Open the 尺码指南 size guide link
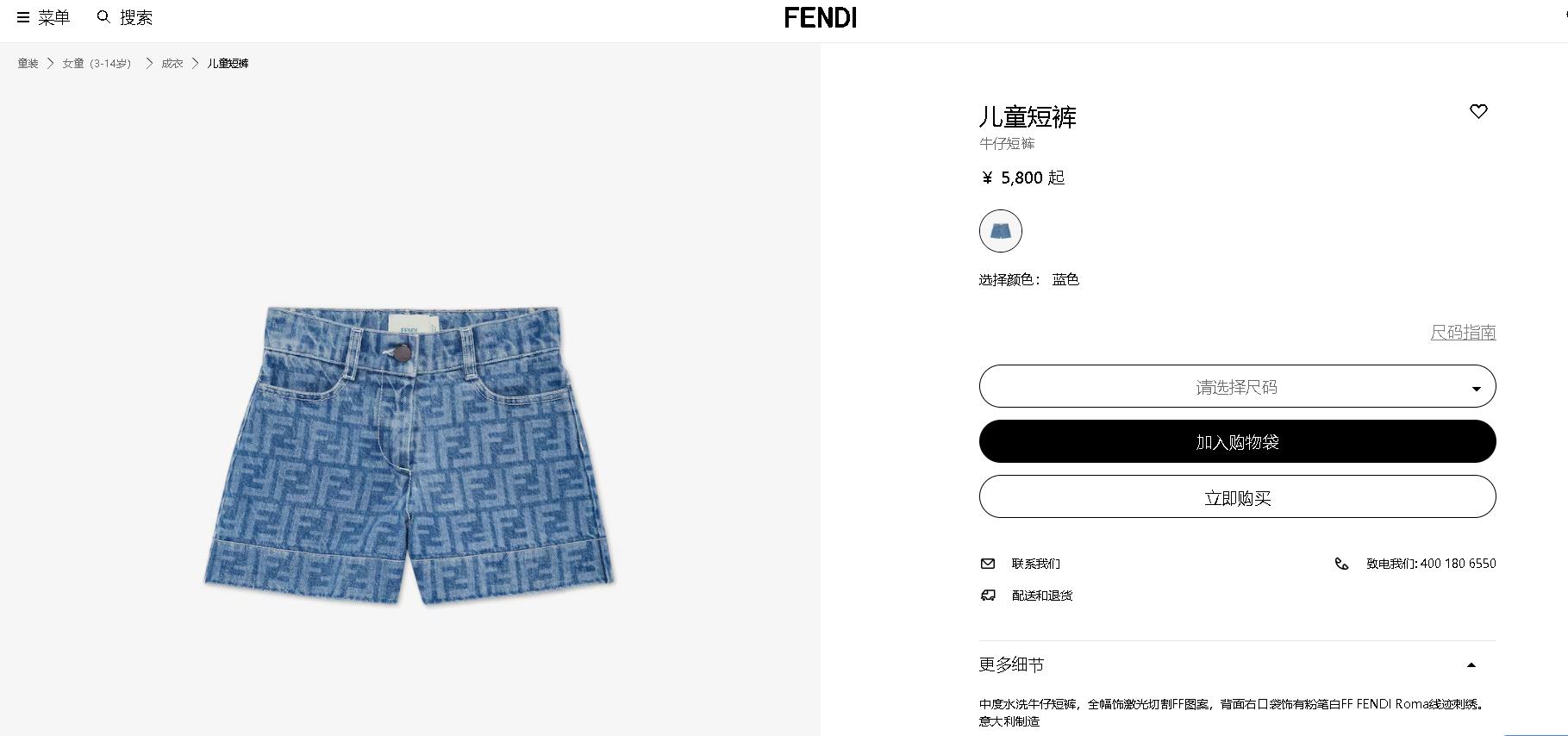Screen dimensions: 1568x736 tap(1463, 333)
